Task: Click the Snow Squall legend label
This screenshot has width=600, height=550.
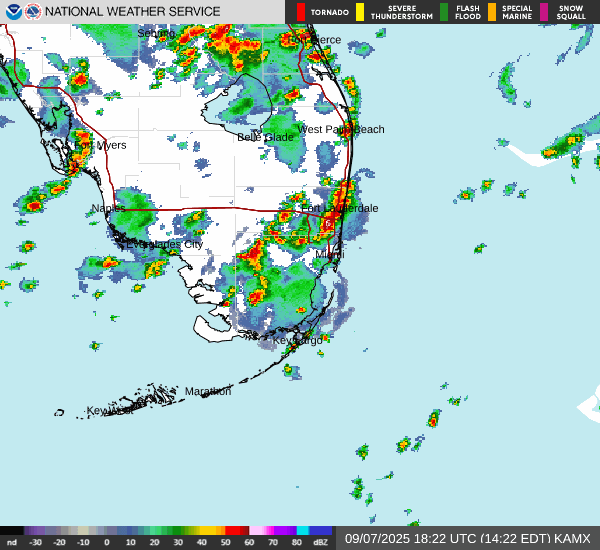Action: (571, 12)
